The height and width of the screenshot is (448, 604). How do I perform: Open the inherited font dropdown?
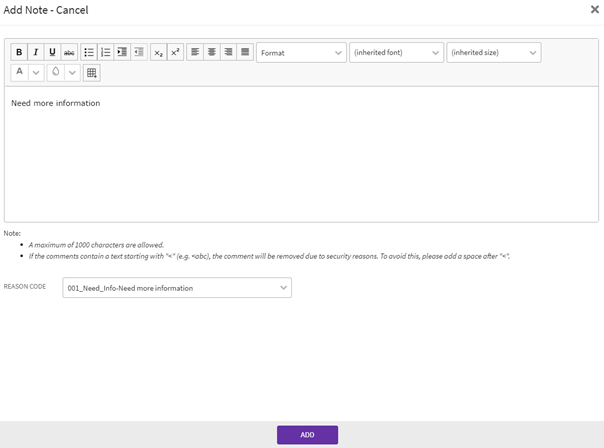pos(396,52)
